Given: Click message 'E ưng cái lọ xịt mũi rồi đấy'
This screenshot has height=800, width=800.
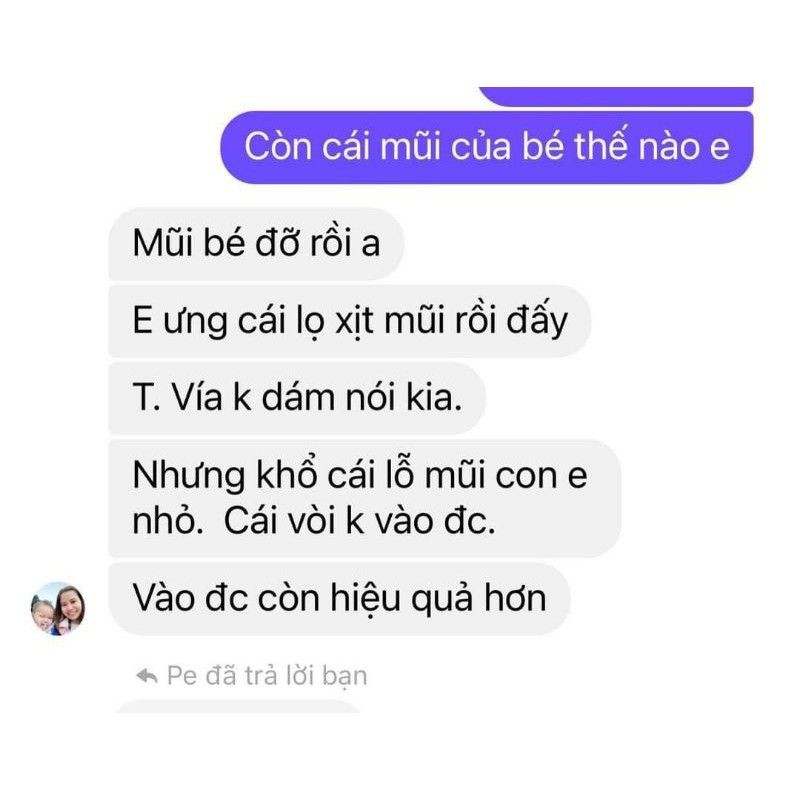Looking at the screenshot, I should point(349,321).
